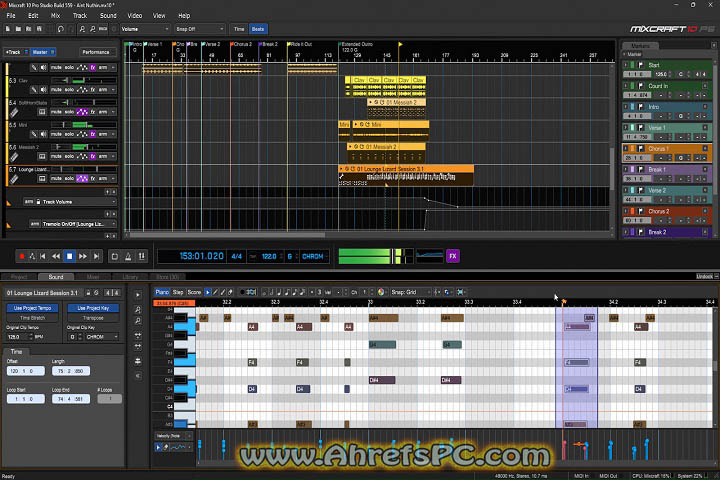This screenshot has height=480, width=720.
Task: Expand the Chorus 1 marker entry
Action: pyautogui.click(x=625, y=148)
